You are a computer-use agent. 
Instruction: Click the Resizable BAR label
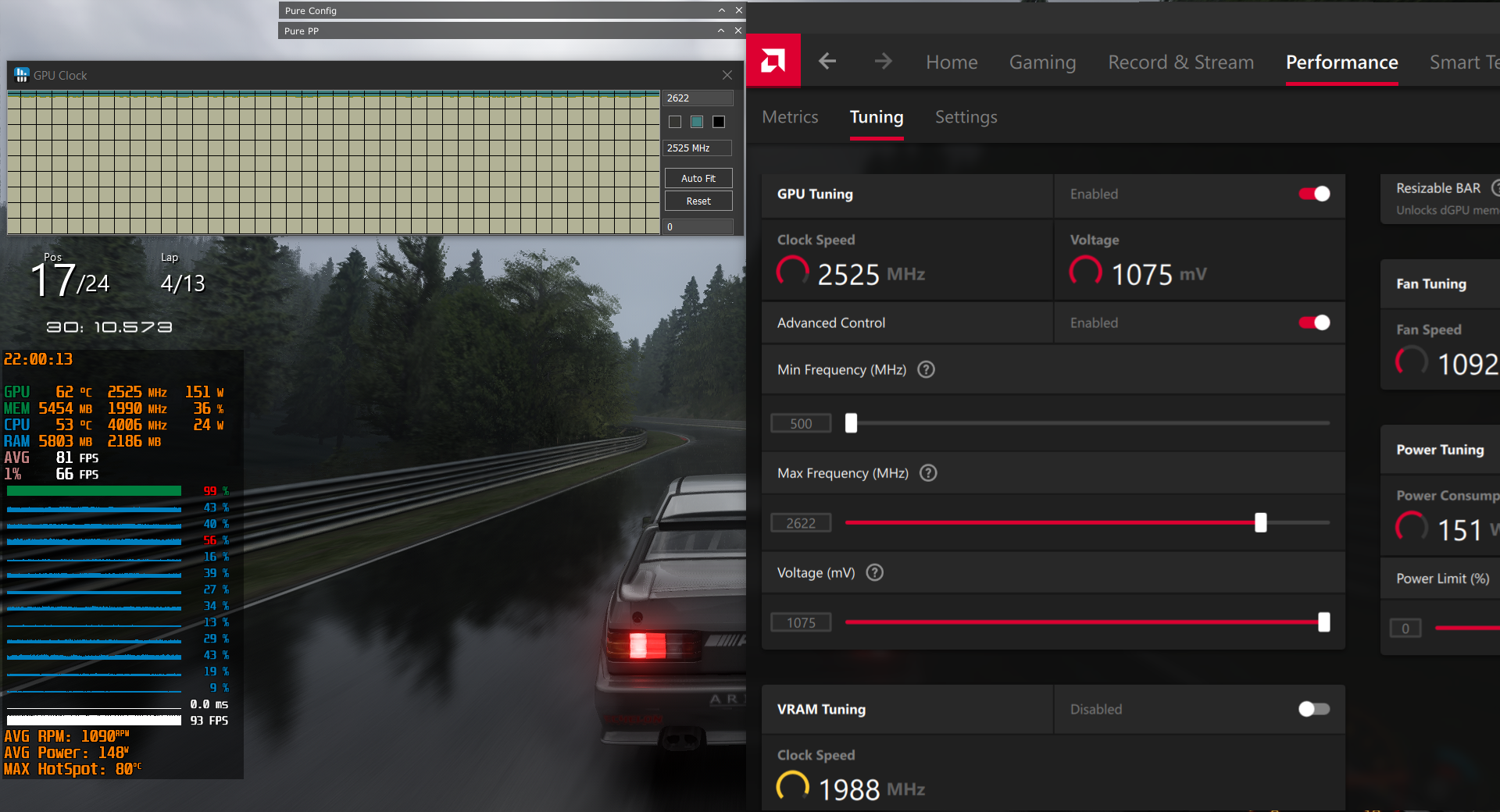pyautogui.click(x=1438, y=188)
